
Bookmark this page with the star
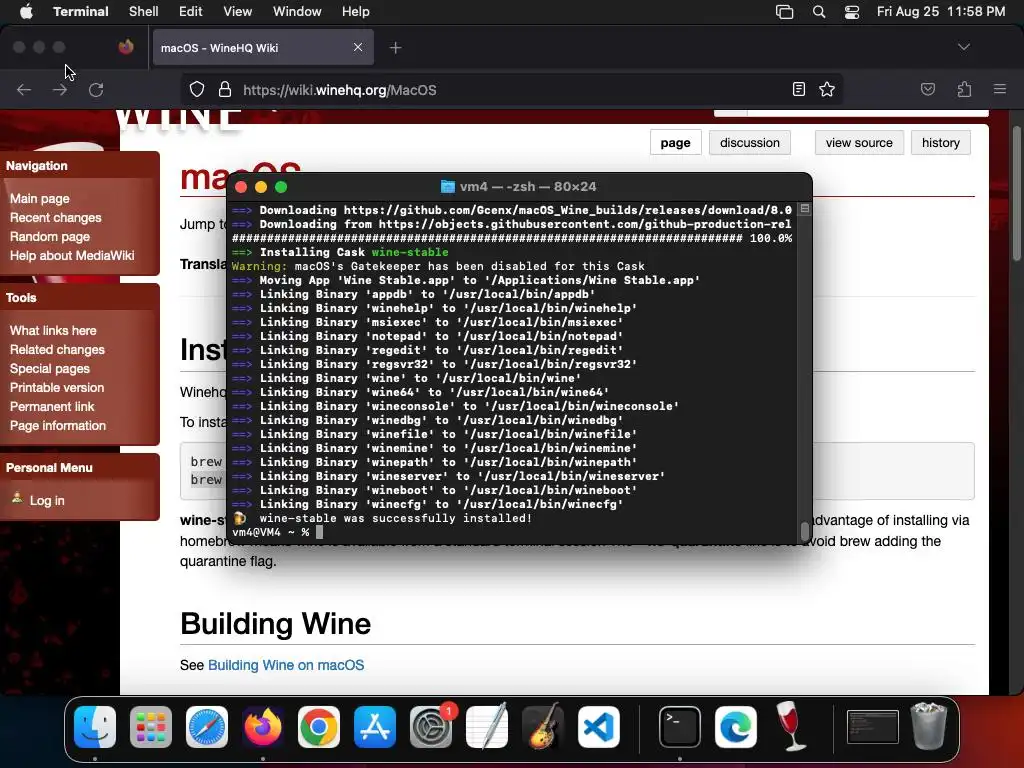point(827,89)
